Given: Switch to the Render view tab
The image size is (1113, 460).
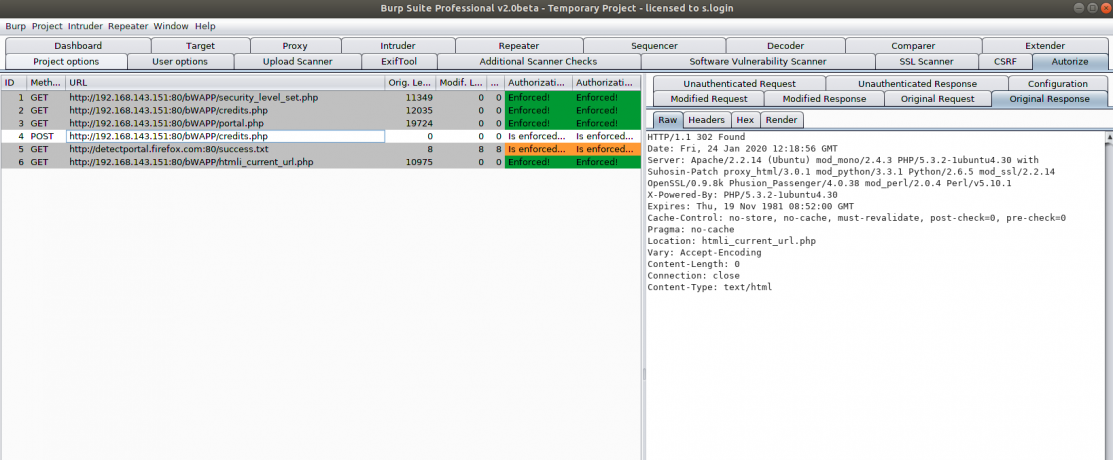Looking at the screenshot, I should pyautogui.click(x=782, y=120).
